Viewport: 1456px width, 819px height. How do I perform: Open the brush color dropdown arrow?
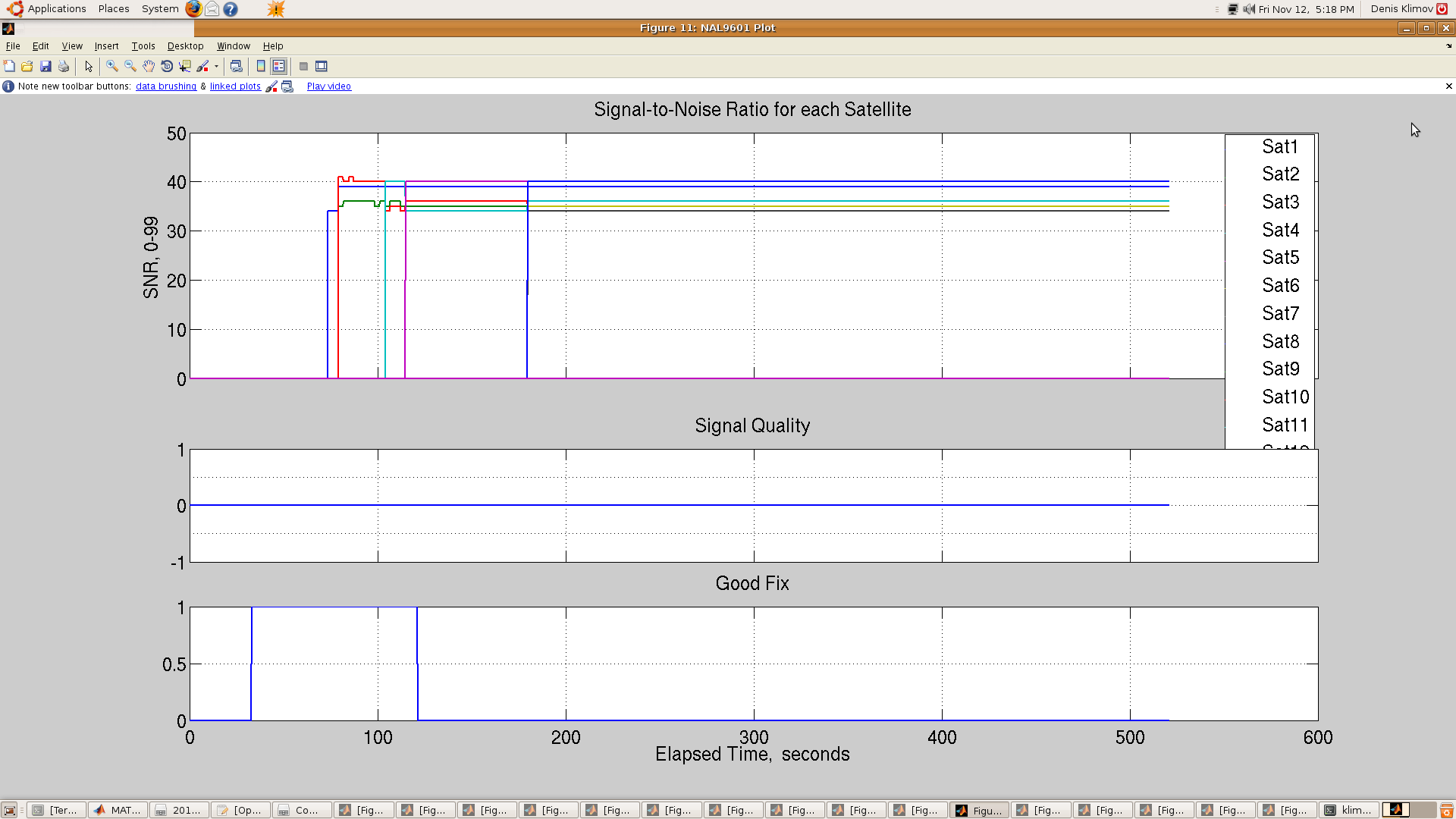pos(216,67)
